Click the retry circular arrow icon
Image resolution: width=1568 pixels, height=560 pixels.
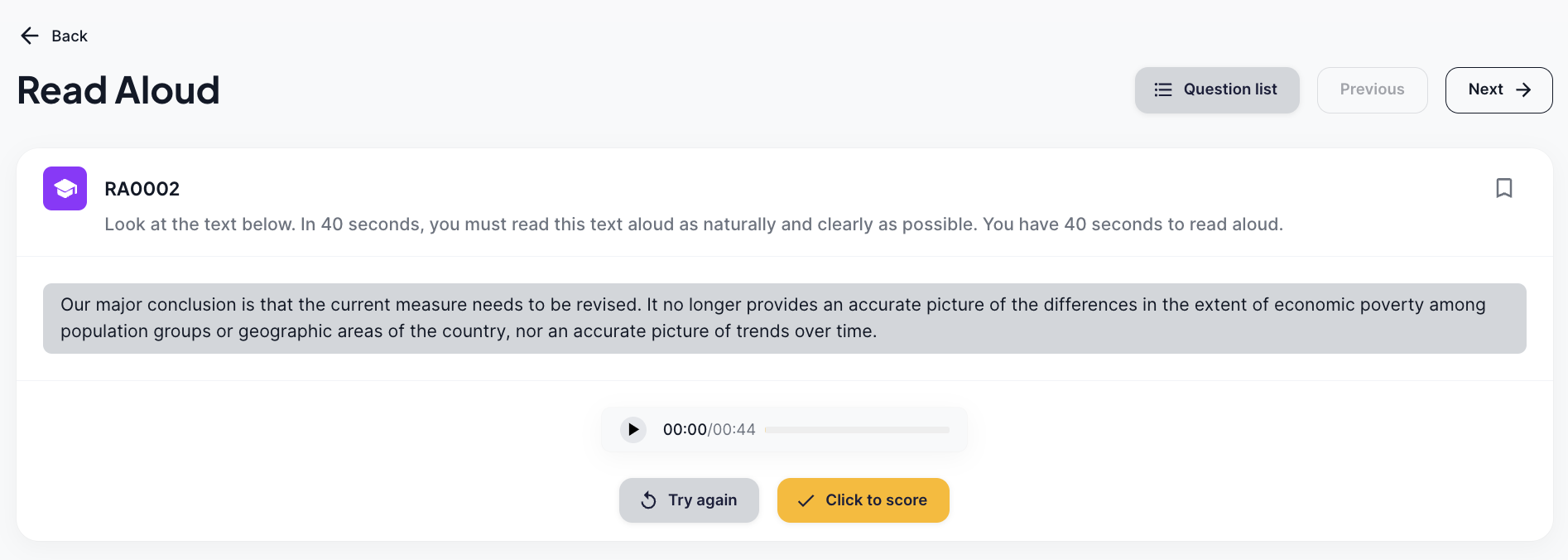pos(649,500)
